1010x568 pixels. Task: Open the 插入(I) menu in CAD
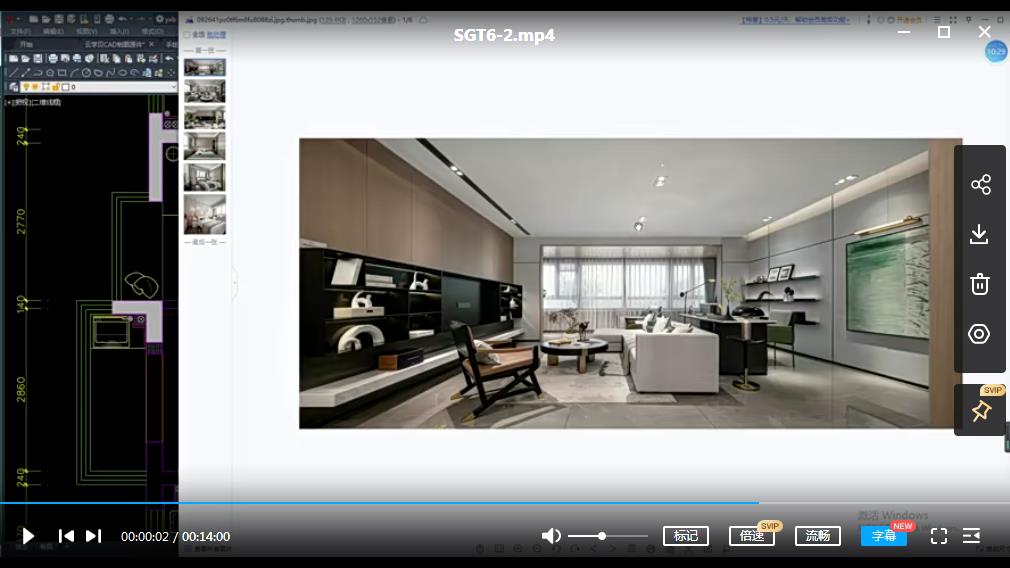point(119,31)
